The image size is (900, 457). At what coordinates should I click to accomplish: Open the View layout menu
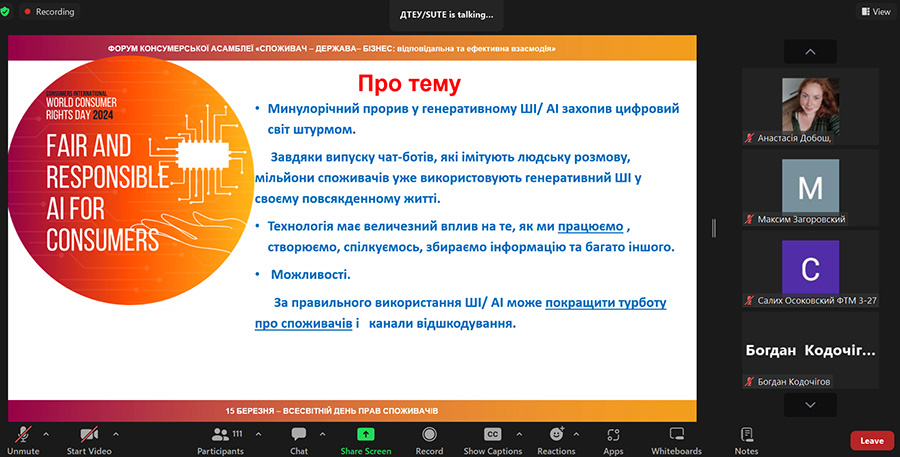point(876,11)
